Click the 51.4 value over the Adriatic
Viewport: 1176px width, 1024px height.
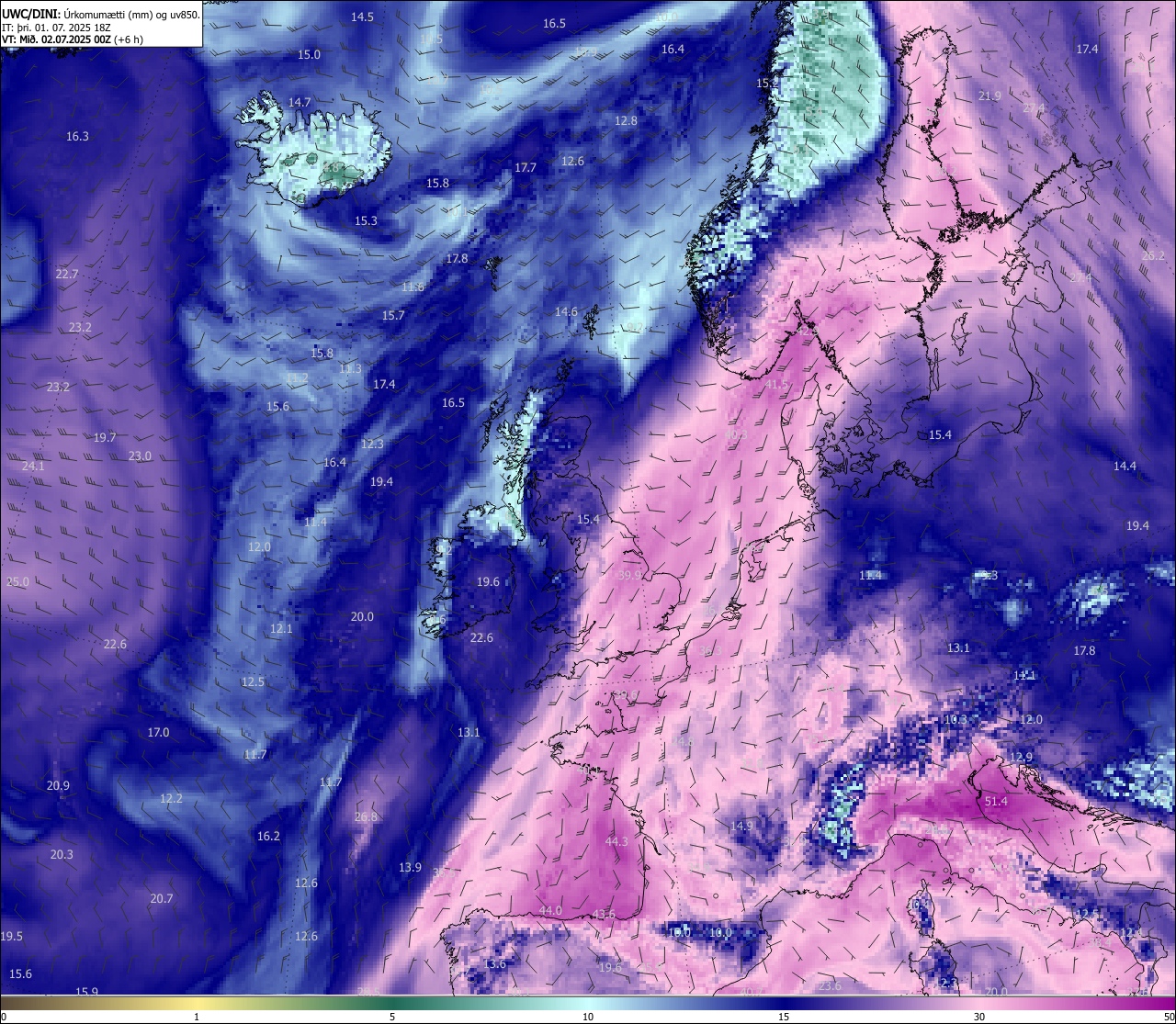(996, 802)
